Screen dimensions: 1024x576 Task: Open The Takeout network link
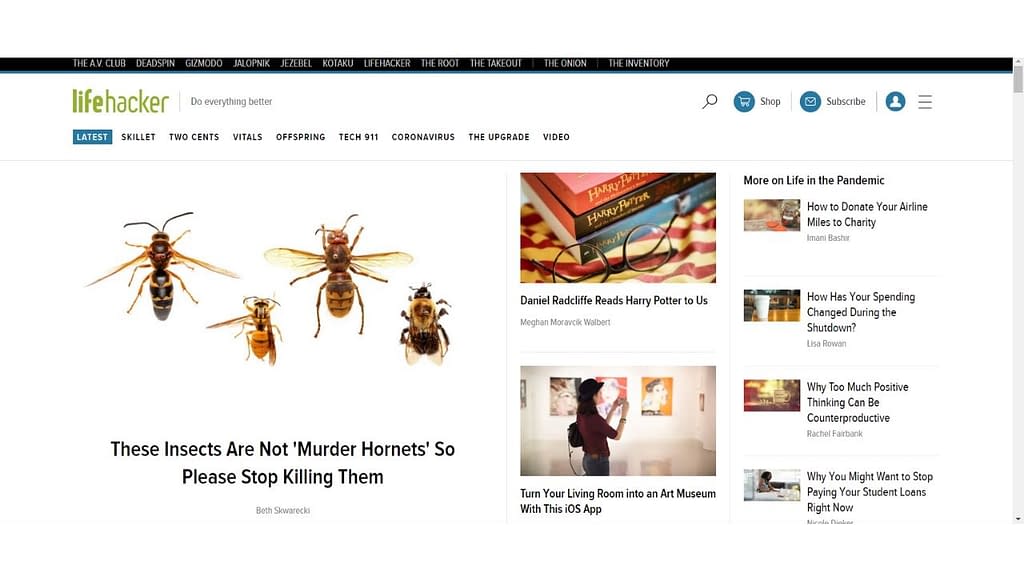496,63
